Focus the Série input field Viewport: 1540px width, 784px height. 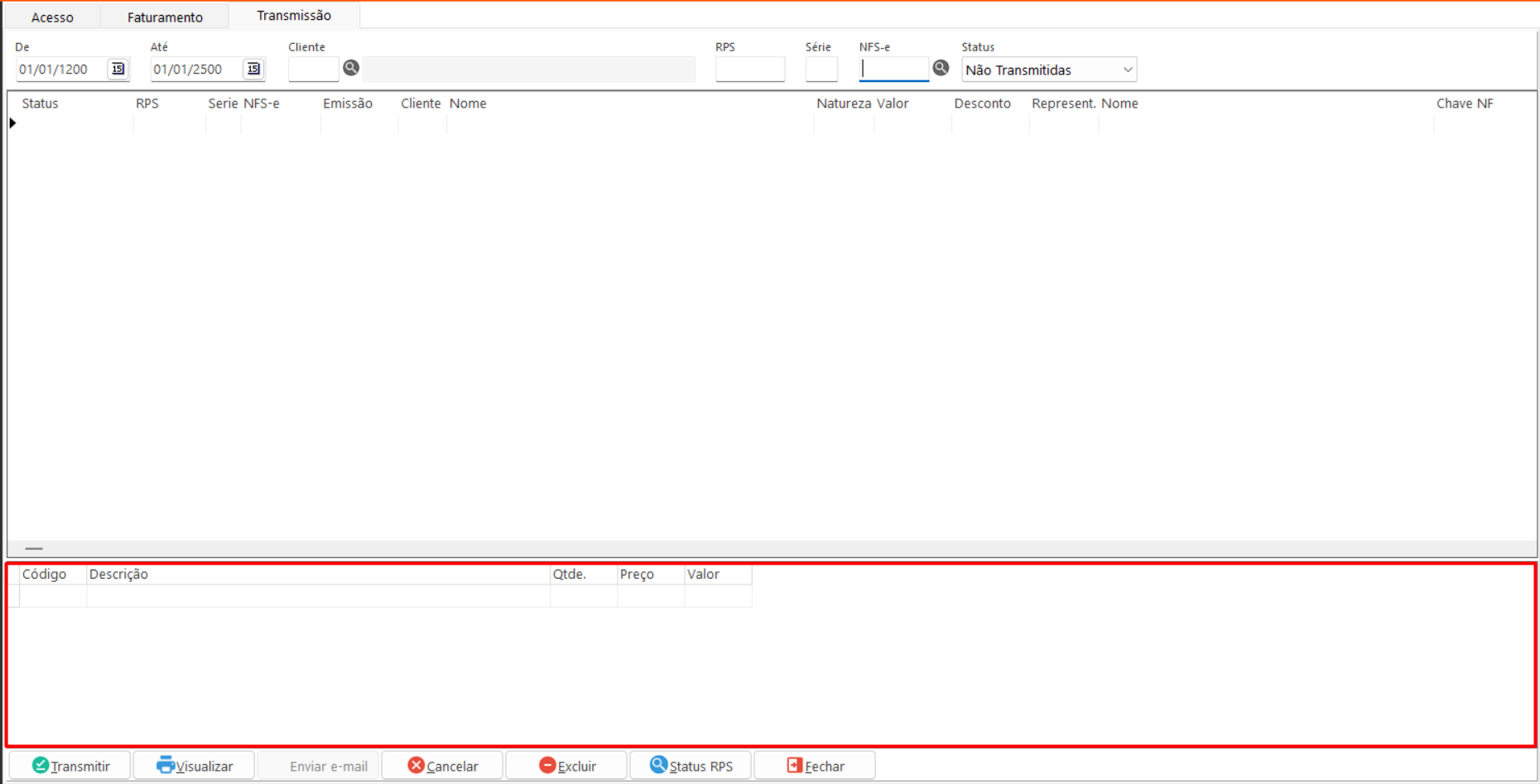click(821, 70)
